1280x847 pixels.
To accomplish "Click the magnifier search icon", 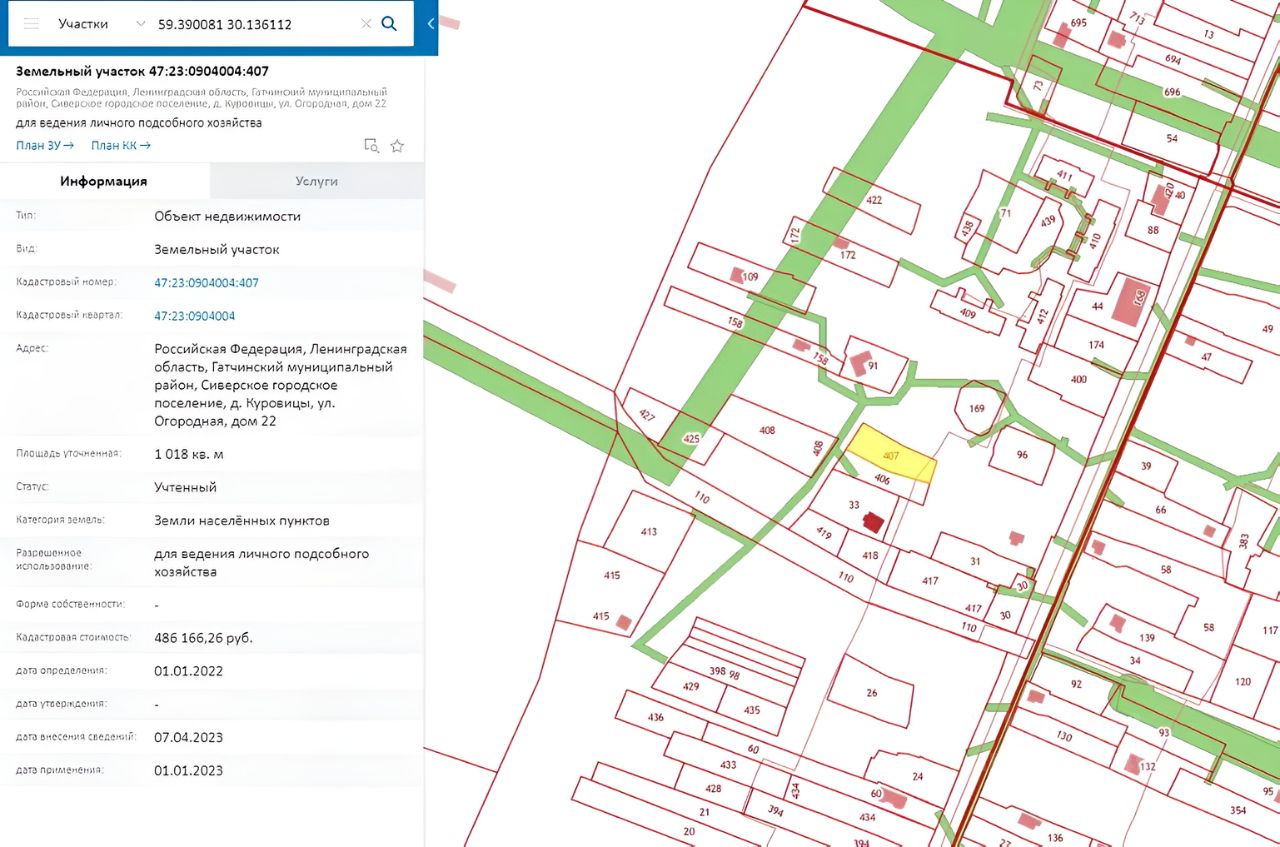I will [x=390, y=23].
